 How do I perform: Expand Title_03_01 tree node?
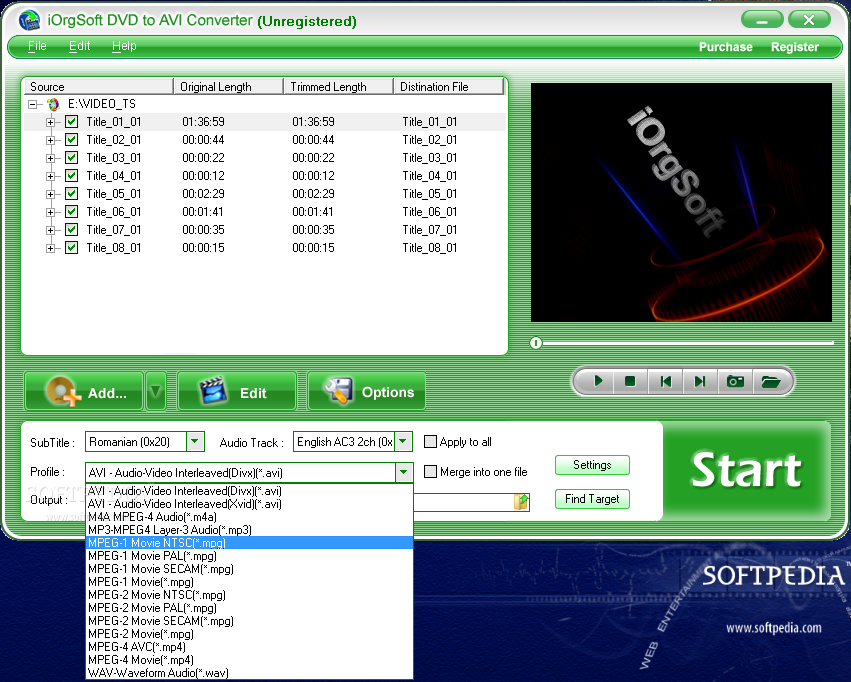click(x=50, y=158)
